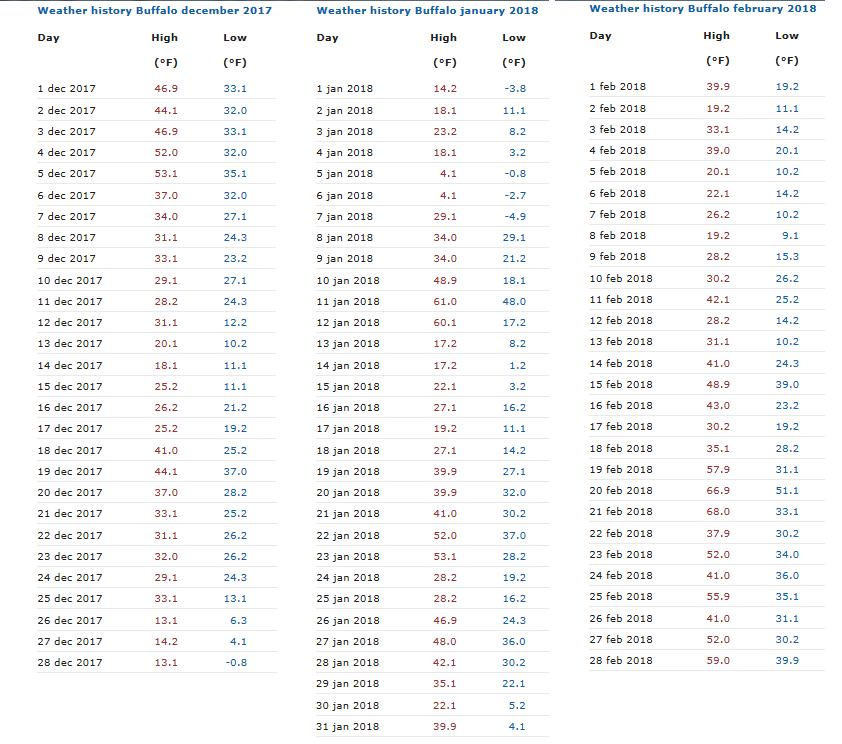Select the low value for 27 dec 2017
The width and height of the screenshot is (842, 744).
pyautogui.click(x=238, y=641)
